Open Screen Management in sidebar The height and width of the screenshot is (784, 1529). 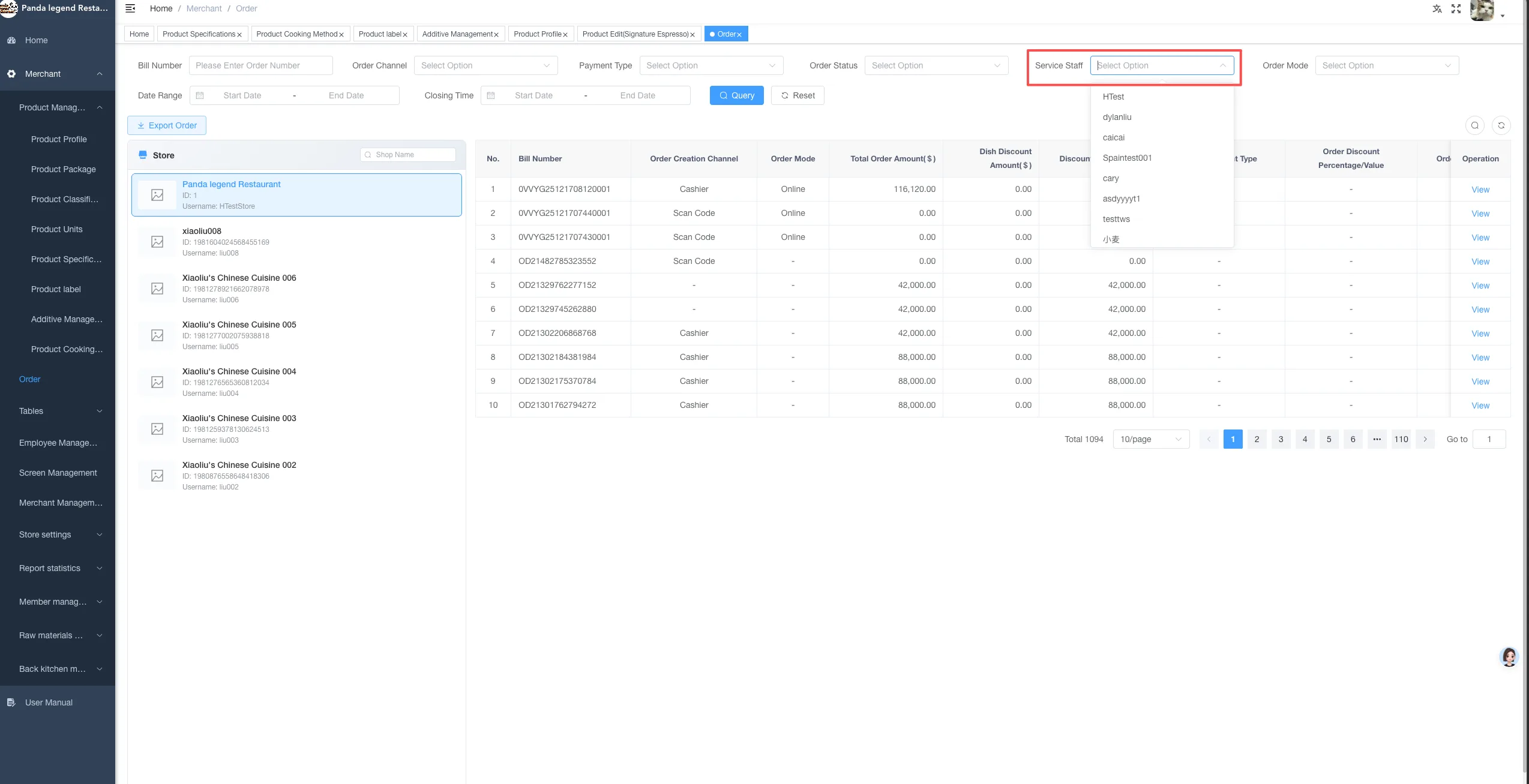point(58,473)
